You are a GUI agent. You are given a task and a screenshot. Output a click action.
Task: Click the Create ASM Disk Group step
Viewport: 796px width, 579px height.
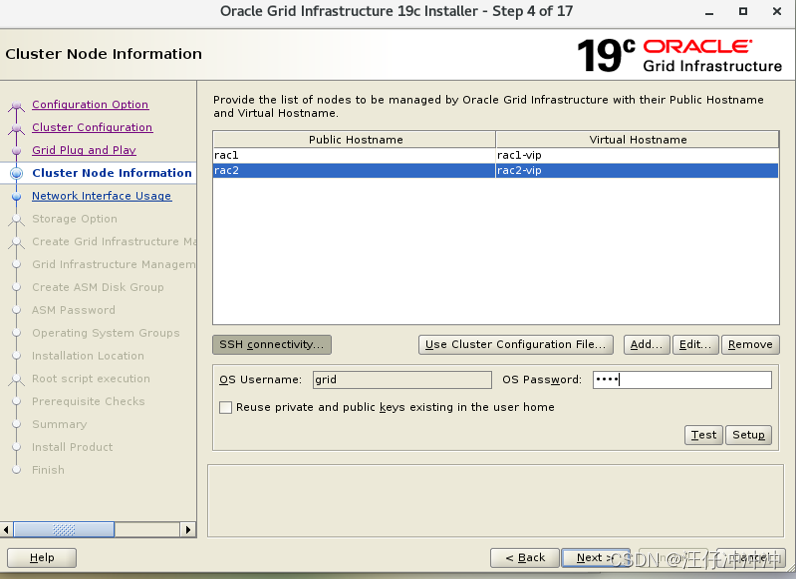98,287
